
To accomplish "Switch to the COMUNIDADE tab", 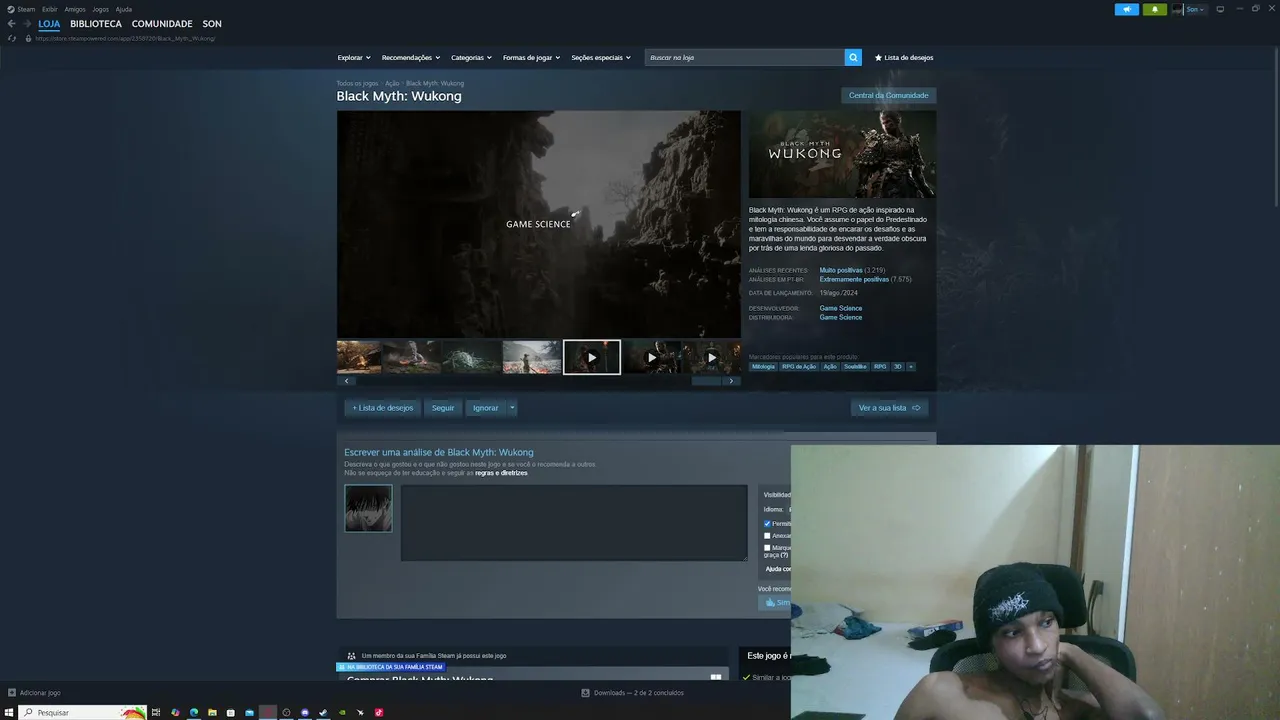I will tap(162, 24).
